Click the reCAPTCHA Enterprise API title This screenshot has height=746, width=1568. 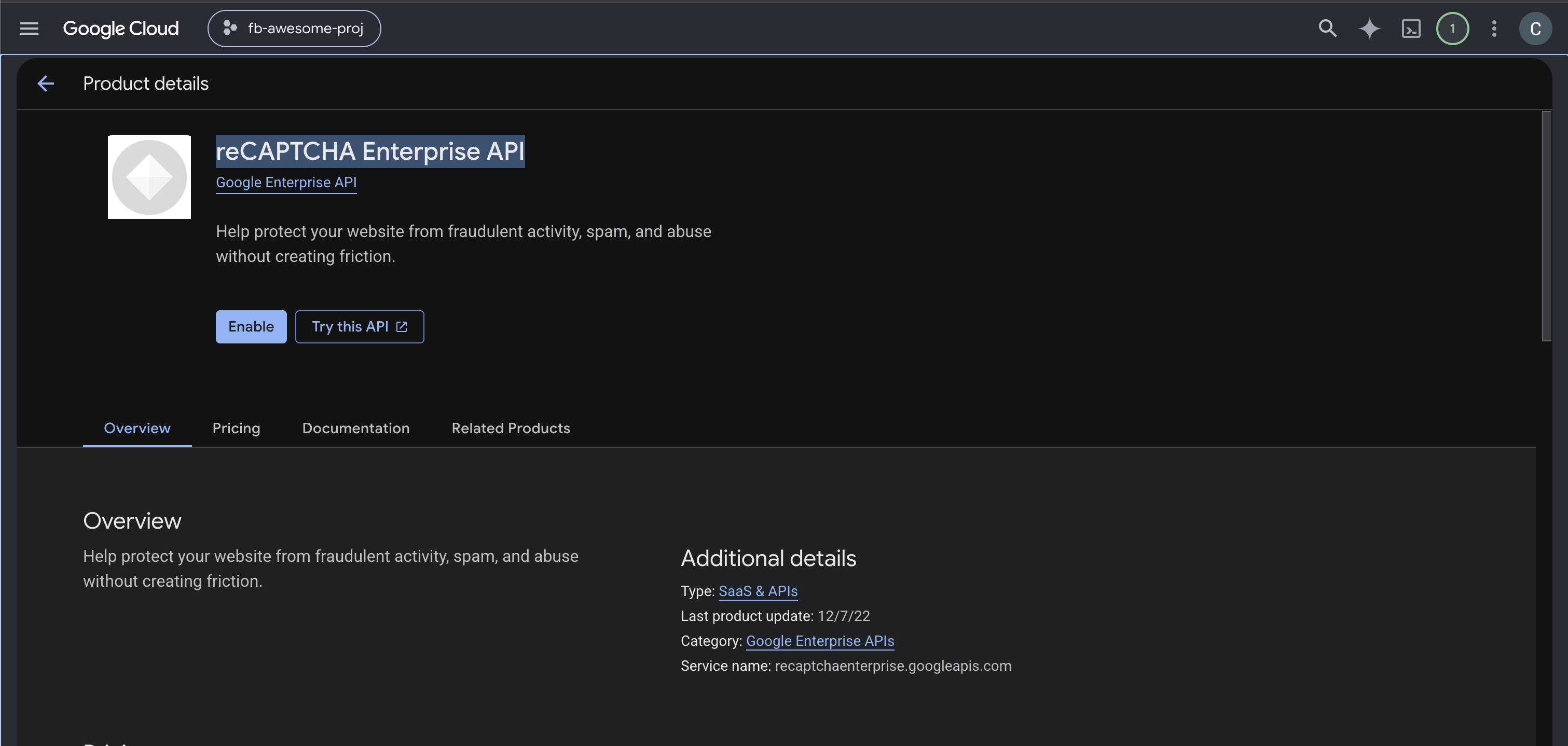(x=370, y=151)
